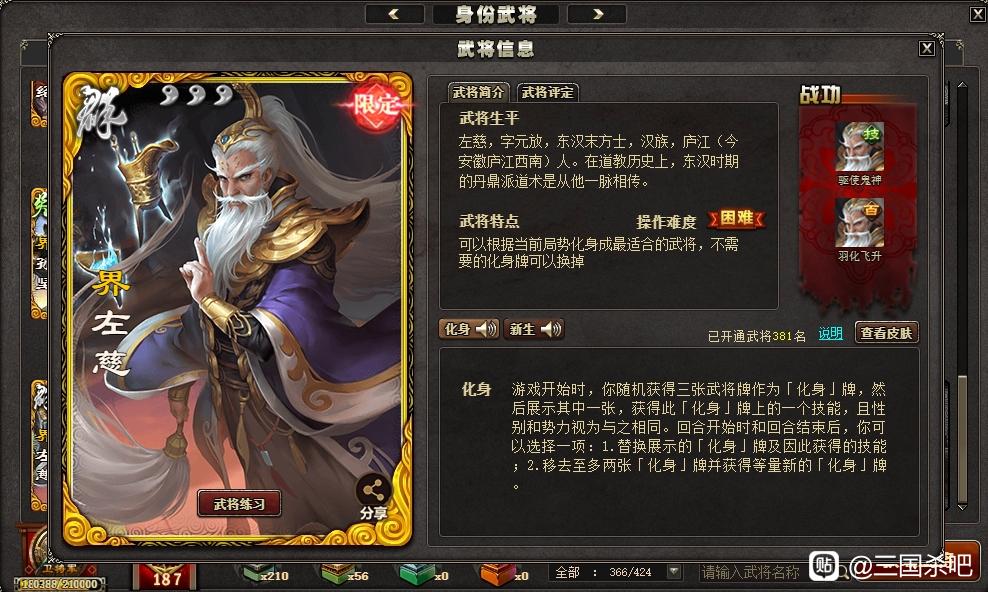Click the 查看皮肤 button
988x592 pixels.
tap(886, 333)
